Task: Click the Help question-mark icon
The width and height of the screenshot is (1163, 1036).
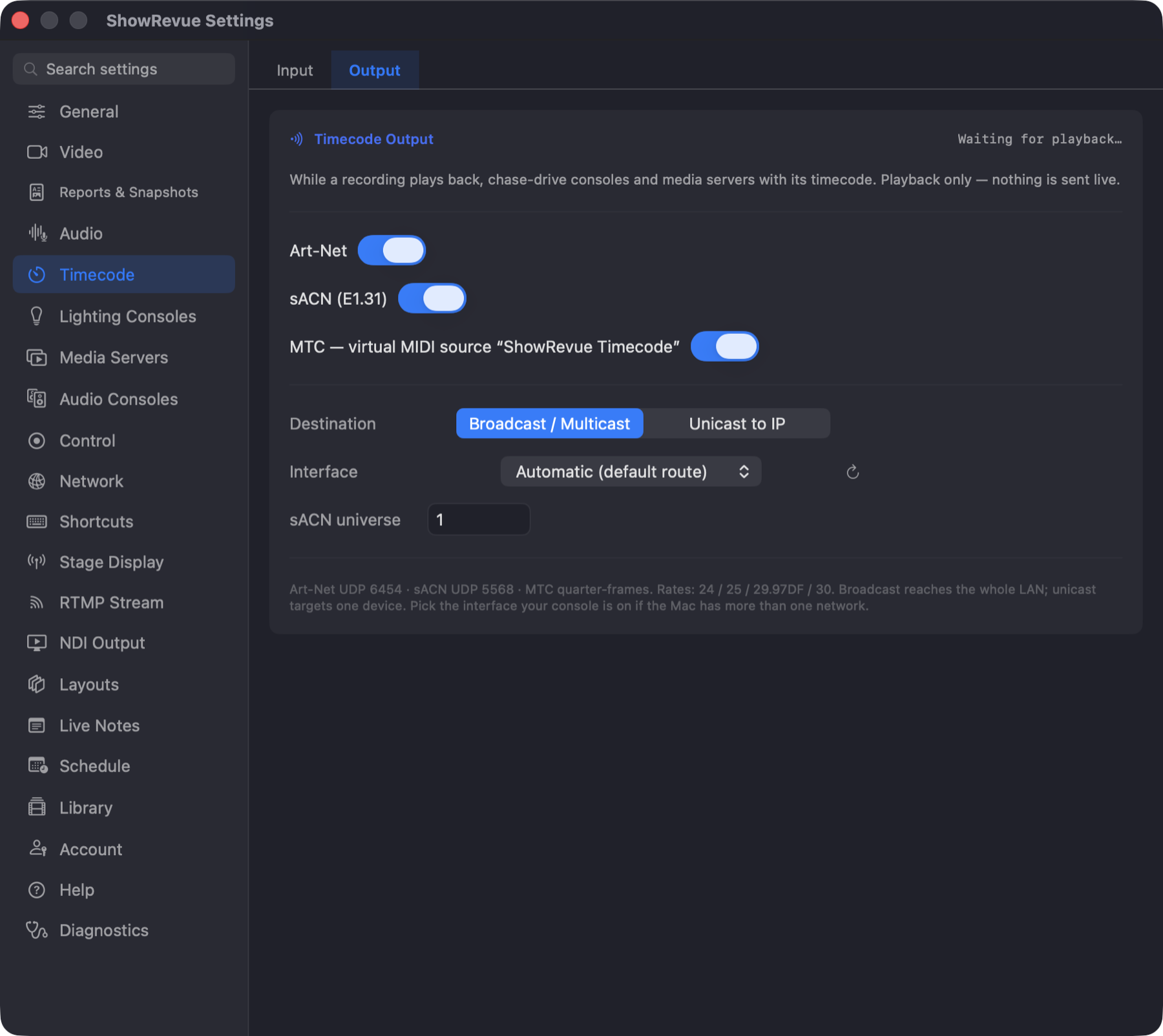Action: click(x=37, y=890)
